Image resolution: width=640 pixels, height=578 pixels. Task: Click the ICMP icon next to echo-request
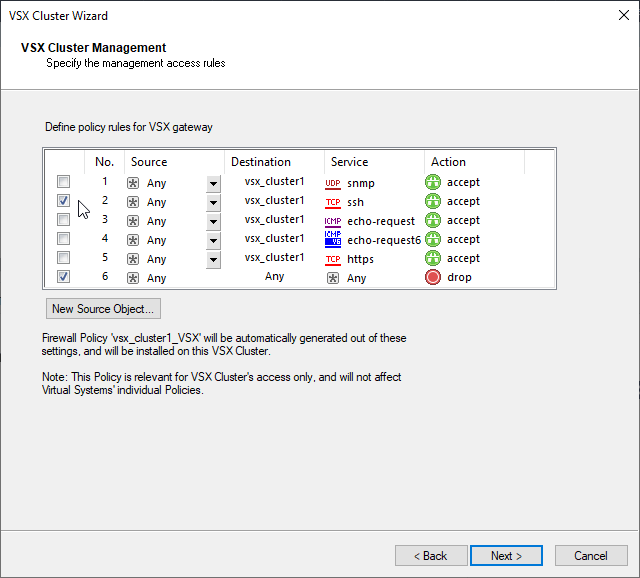click(x=333, y=222)
